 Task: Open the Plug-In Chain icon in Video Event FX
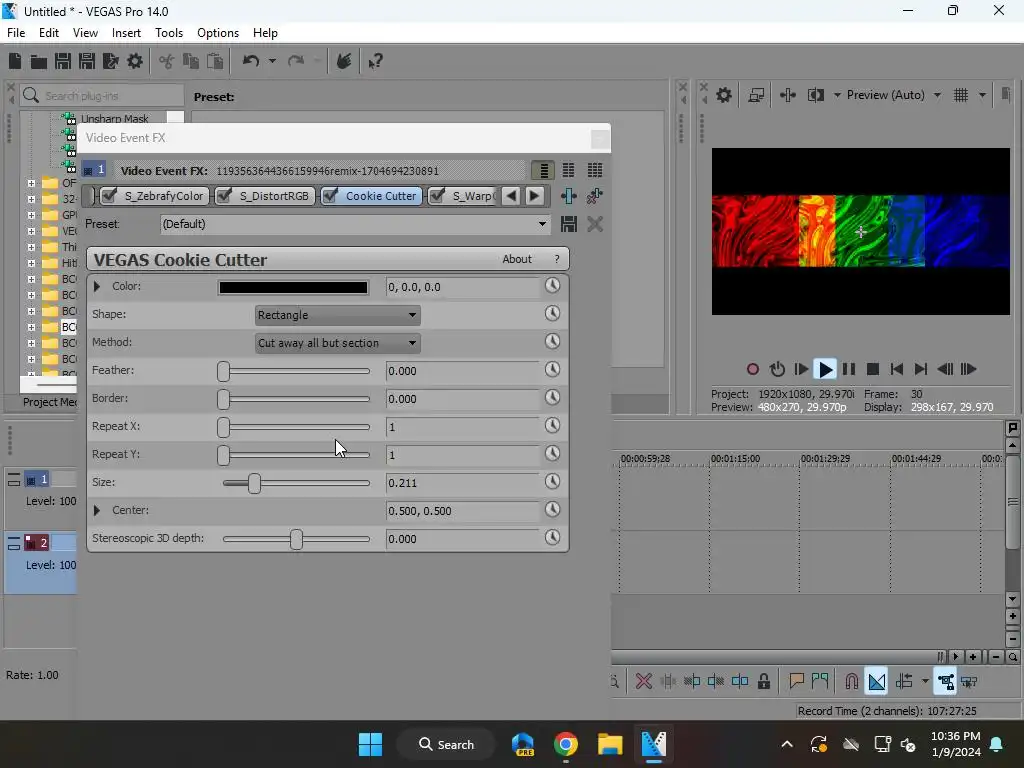568,196
